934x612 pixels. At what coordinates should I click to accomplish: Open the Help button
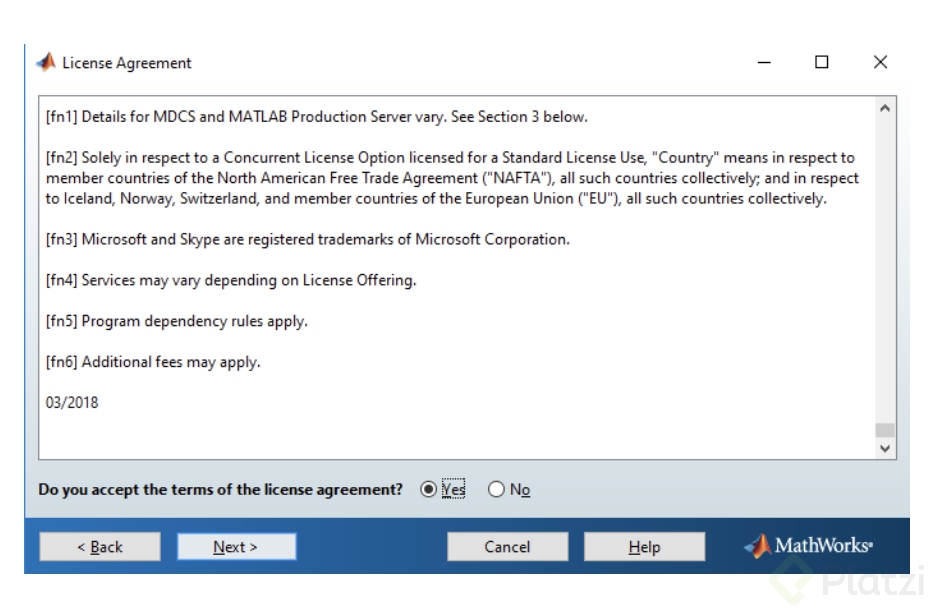point(645,546)
